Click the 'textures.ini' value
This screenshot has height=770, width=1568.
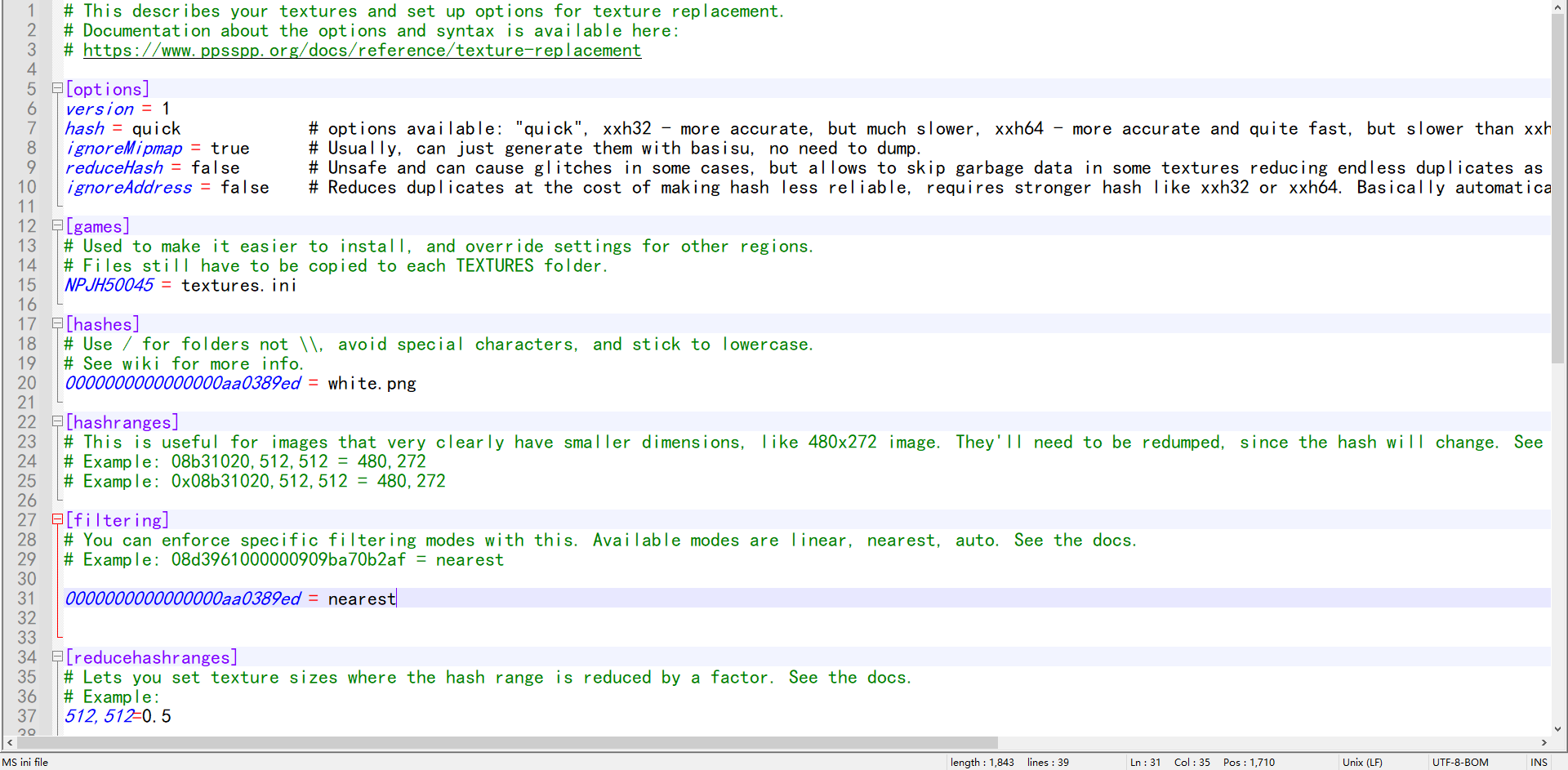pyautogui.click(x=238, y=285)
